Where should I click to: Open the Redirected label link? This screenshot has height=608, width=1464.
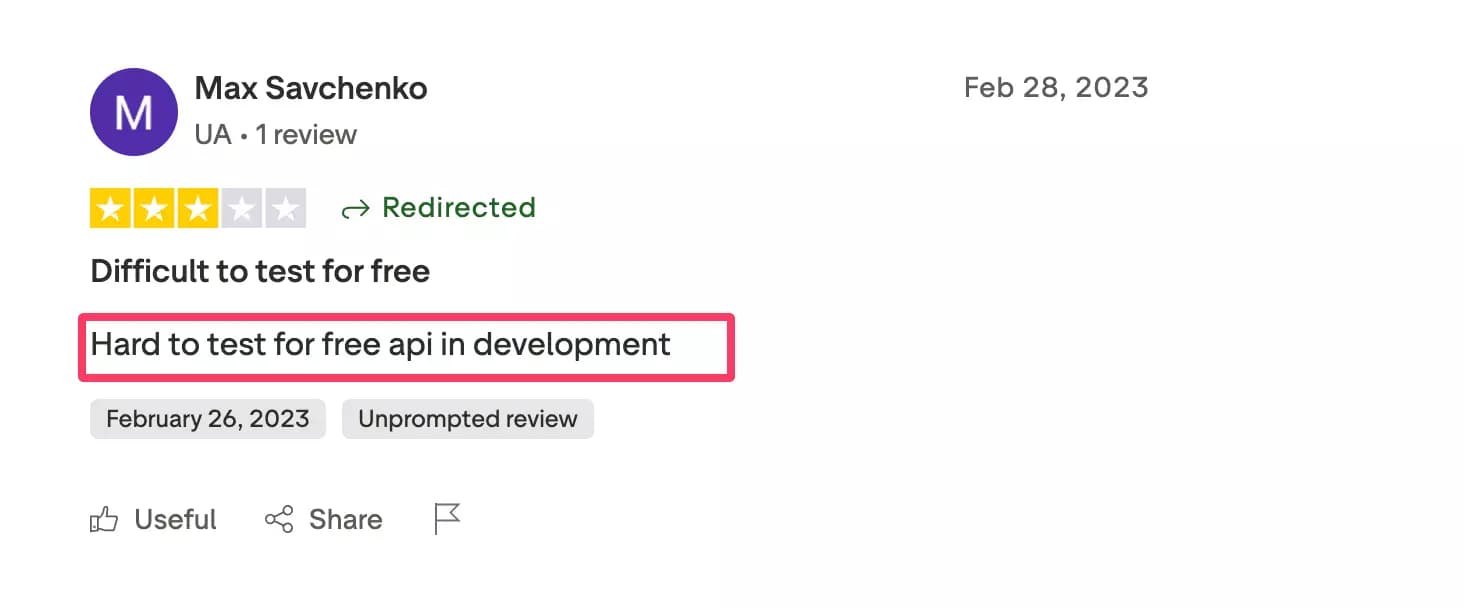[459, 208]
